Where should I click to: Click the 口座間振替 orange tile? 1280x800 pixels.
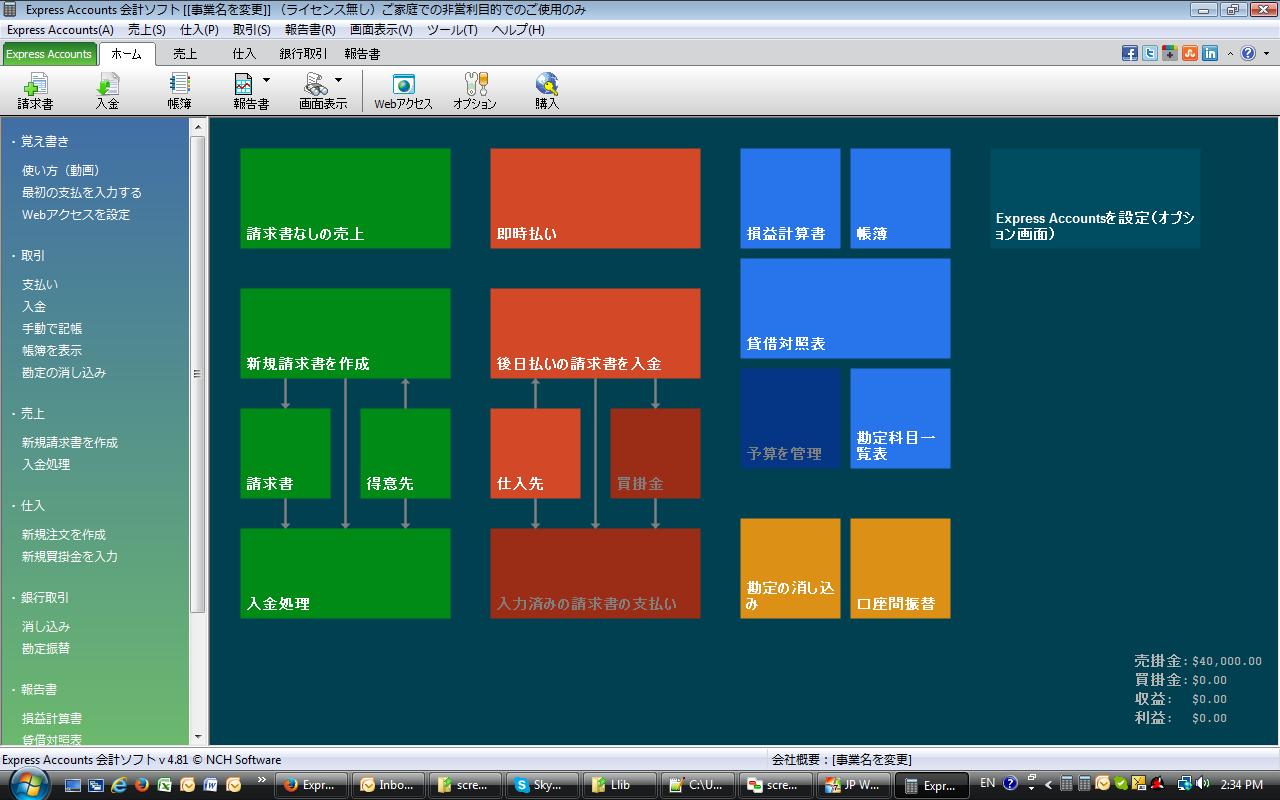point(900,568)
